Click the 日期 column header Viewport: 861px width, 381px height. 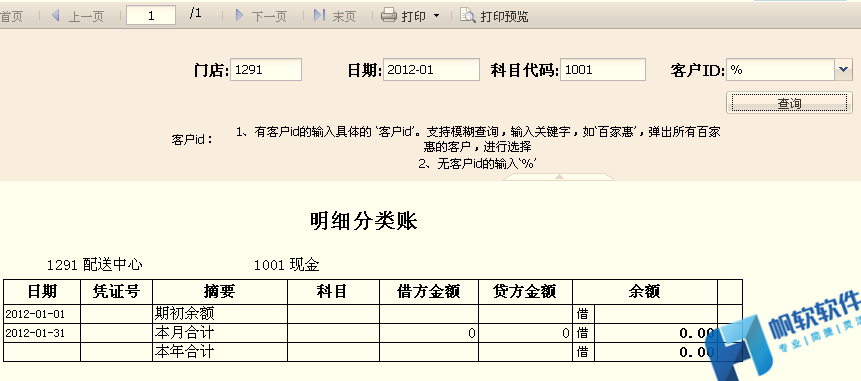42,292
